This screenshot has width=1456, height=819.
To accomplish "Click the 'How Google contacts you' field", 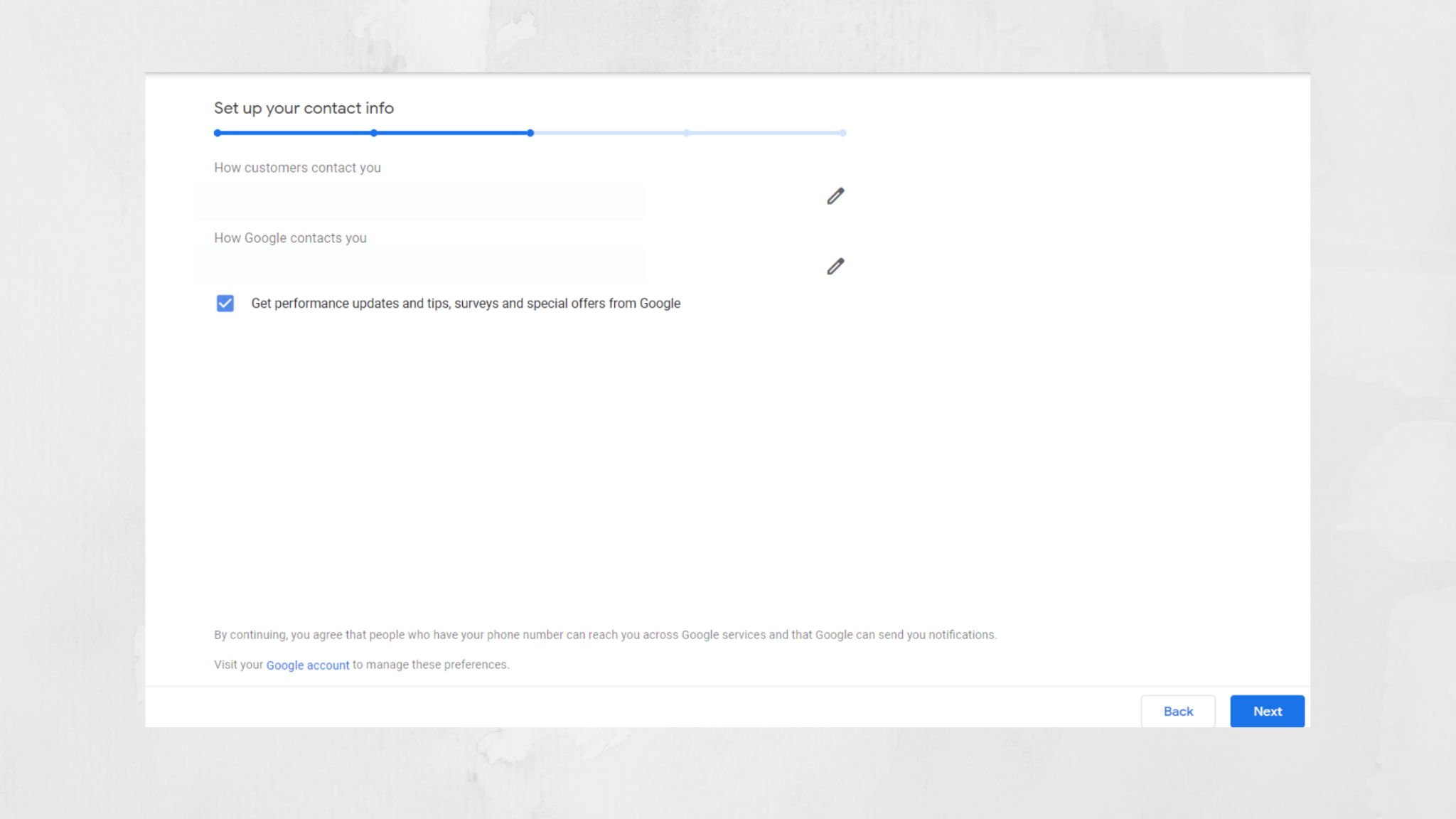I will click(x=419, y=265).
